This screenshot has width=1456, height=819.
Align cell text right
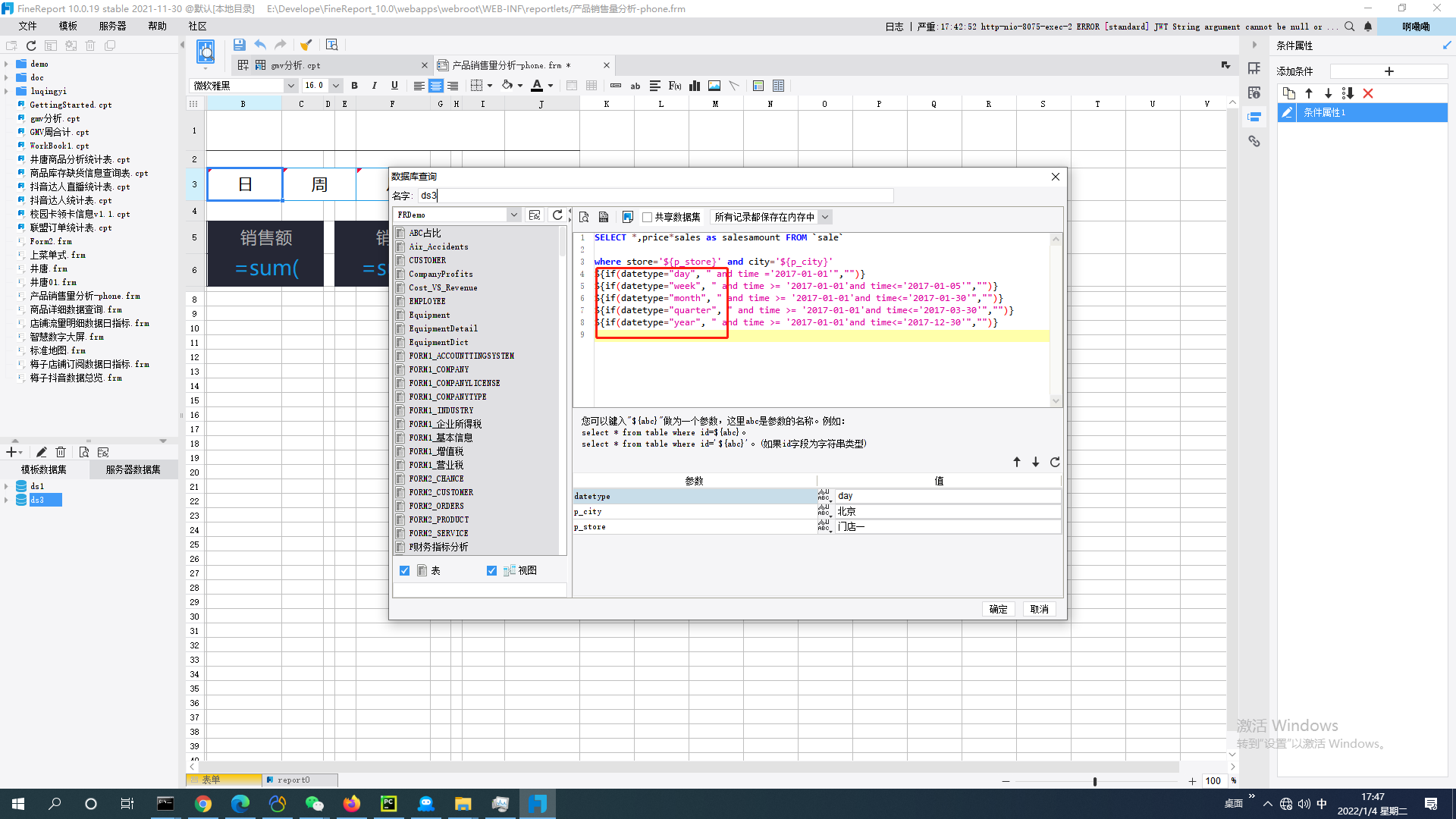pos(453,86)
